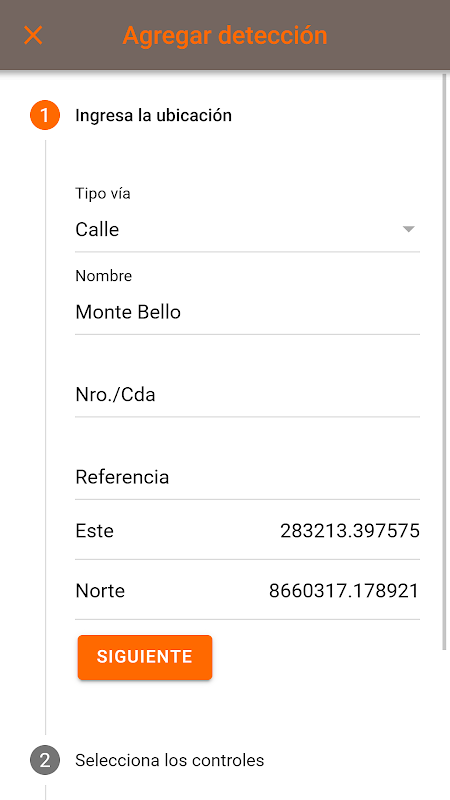Image resolution: width=450 pixels, height=800 pixels.
Task: Click the Nombre field label
Action: (x=104, y=276)
